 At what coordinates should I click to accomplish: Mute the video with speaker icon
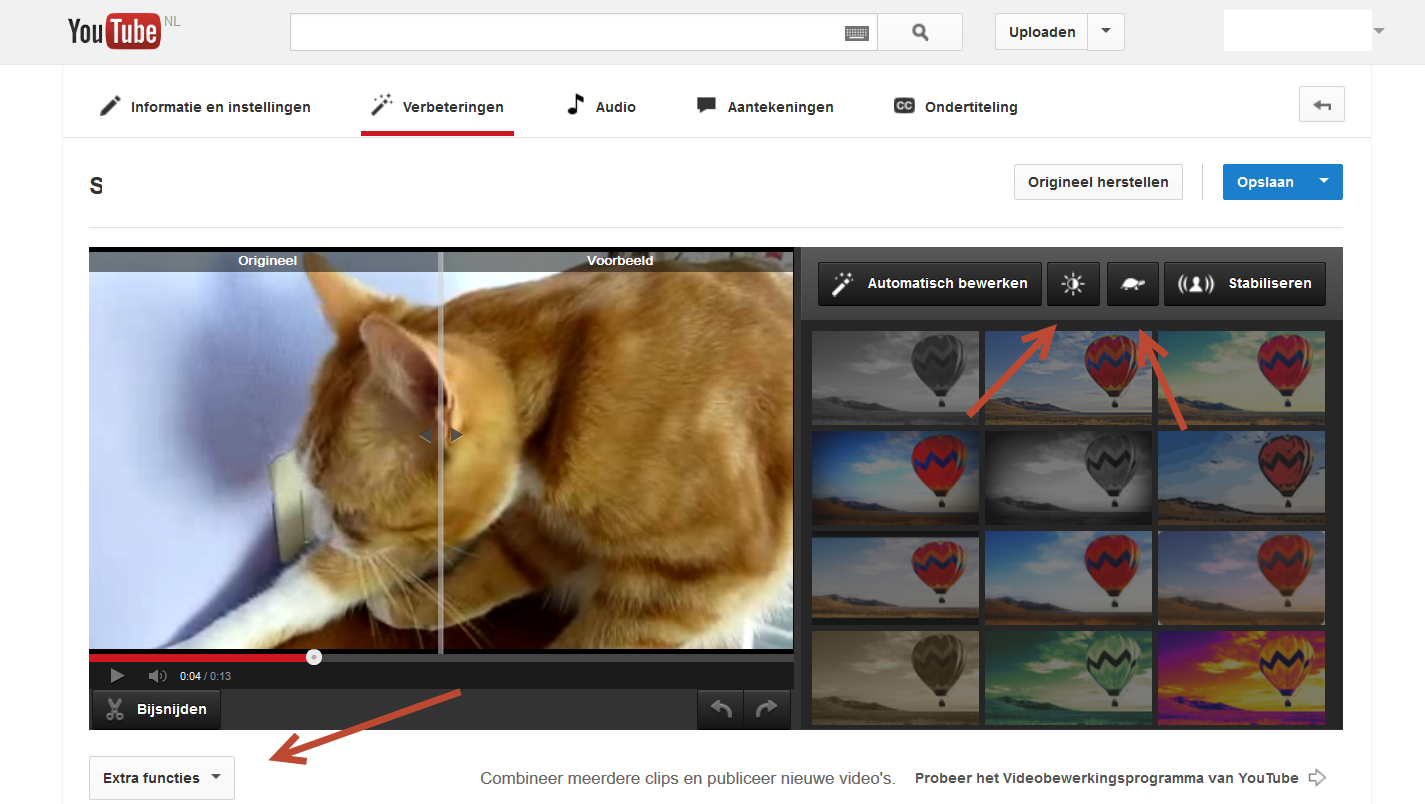[157, 676]
